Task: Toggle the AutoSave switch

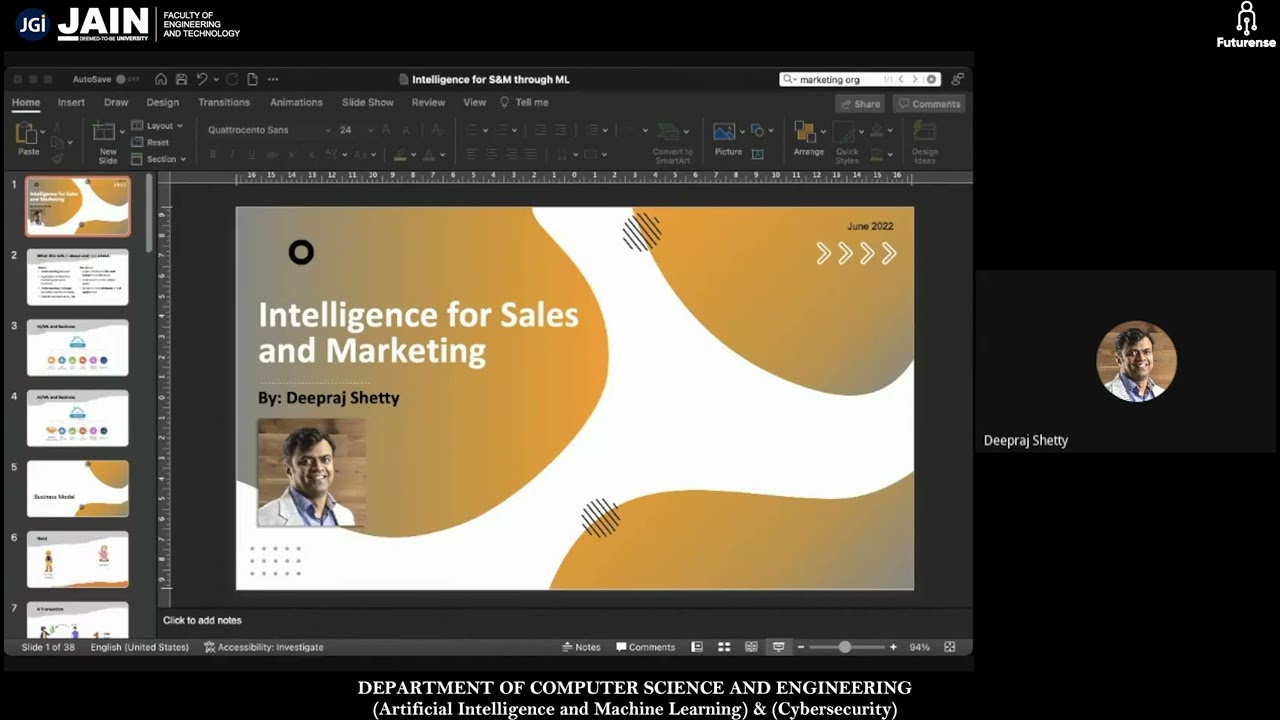Action: (x=127, y=79)
